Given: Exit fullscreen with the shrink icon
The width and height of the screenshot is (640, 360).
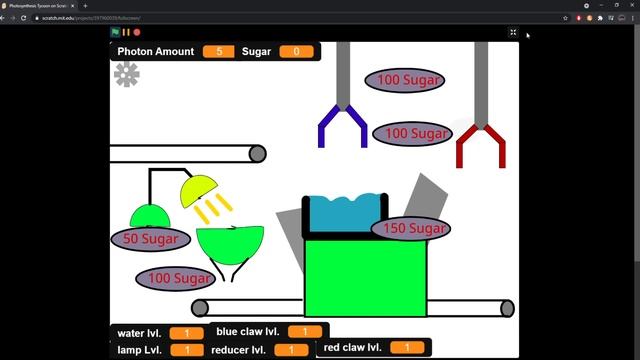Looking at the screenshot, I should (513, 32).
